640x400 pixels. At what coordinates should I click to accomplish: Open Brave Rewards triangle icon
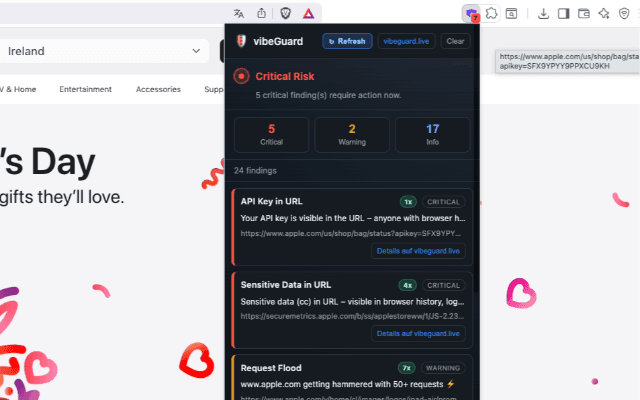[308, 14]
